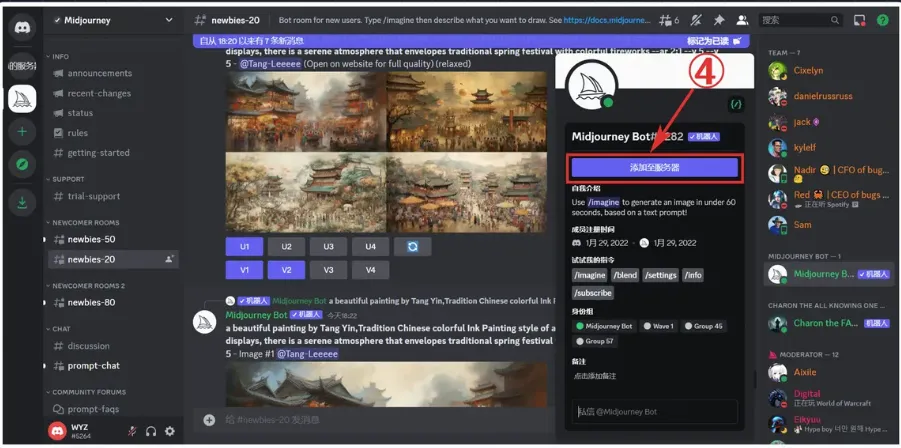Viewport: 901px width, 448px height.
Task: Click the message input for #newbies-20
Action: pos(380,420)
